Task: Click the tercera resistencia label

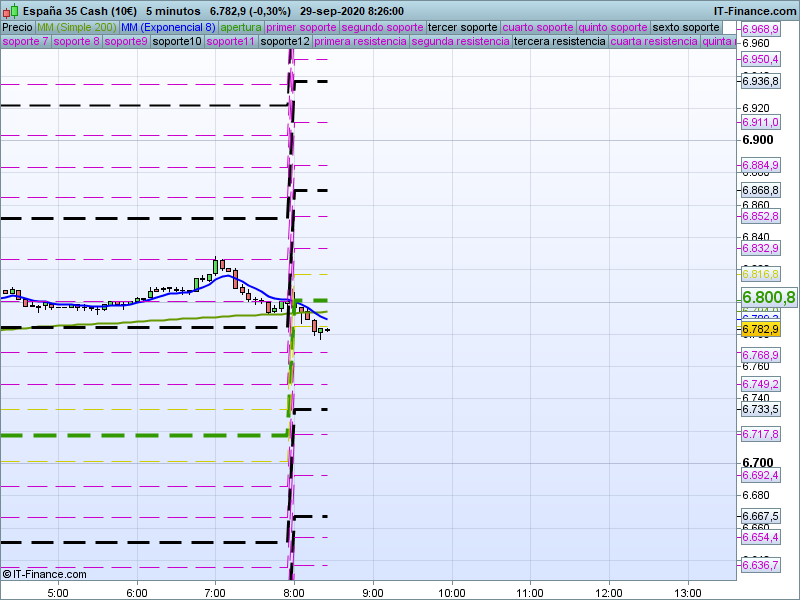Action: [x=560, y=41]
